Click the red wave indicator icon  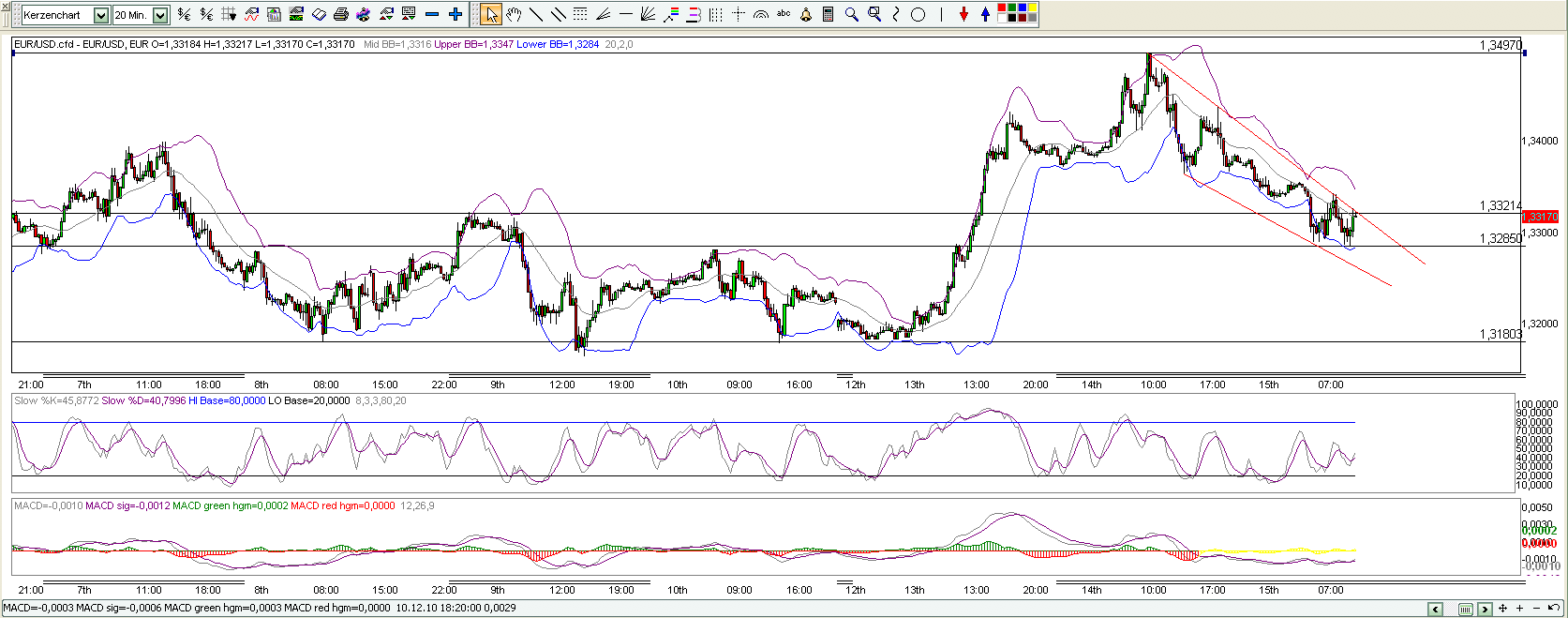[251, 14]
